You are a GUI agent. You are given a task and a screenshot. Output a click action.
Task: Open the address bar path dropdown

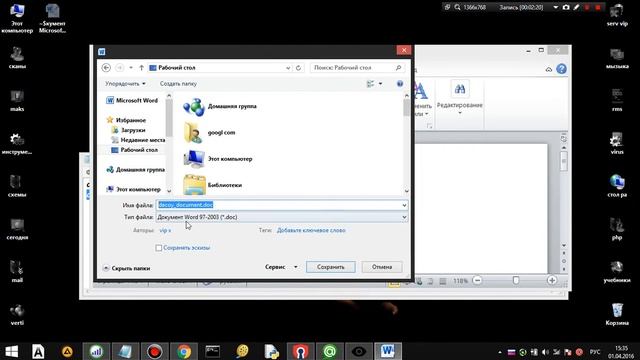288,68
